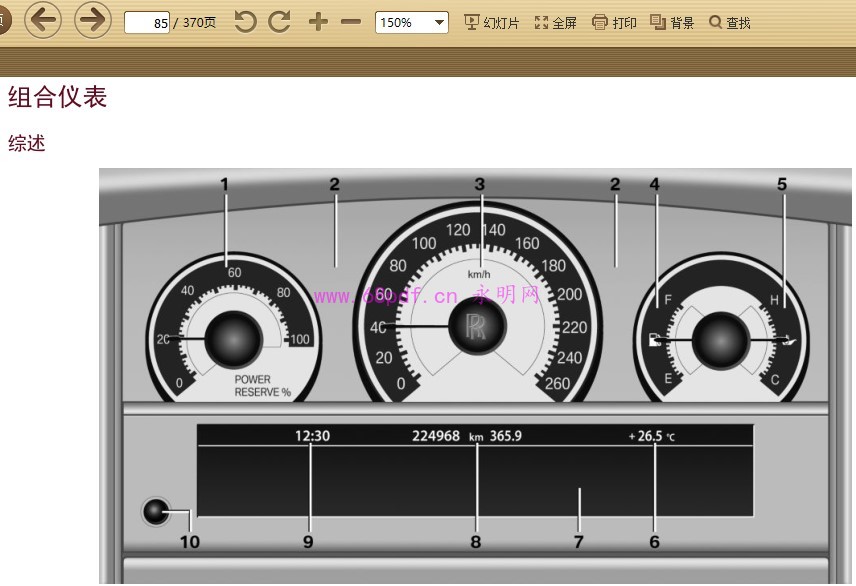The width and height of the screenshot is (856, 586).
Task: Click the page number field showing 85
Action: tap(147, 22)
